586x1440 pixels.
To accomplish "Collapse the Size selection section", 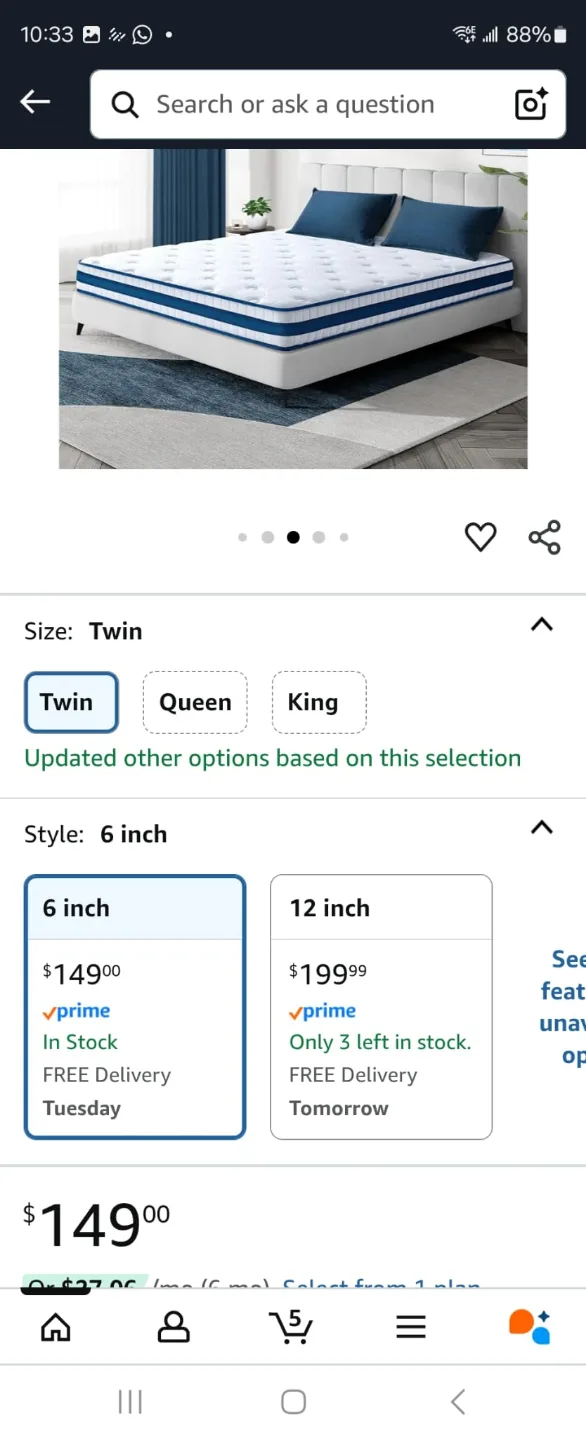I will coord(541,625).
